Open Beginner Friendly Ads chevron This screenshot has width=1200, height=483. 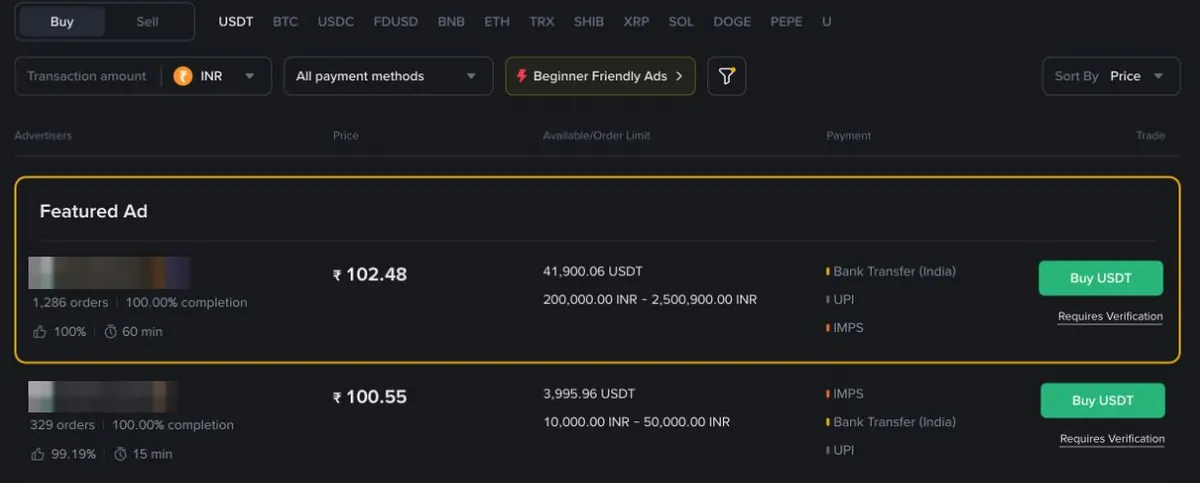click(x=679, y=76)
